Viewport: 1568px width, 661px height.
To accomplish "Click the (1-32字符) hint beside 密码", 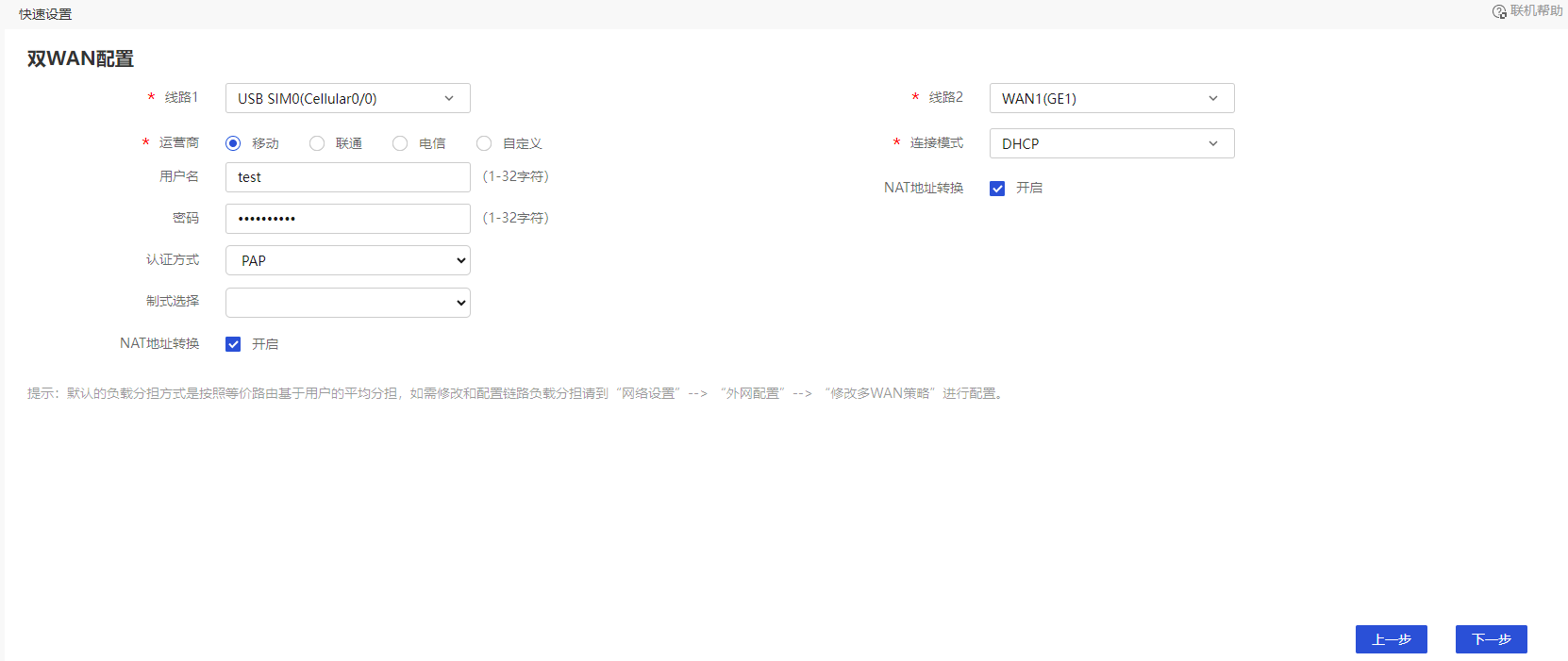I will pyautogui.click(x=515, y=218).
